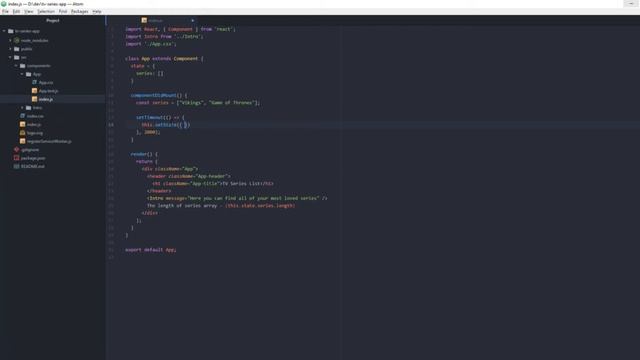Click the "render()" method name

141,154
